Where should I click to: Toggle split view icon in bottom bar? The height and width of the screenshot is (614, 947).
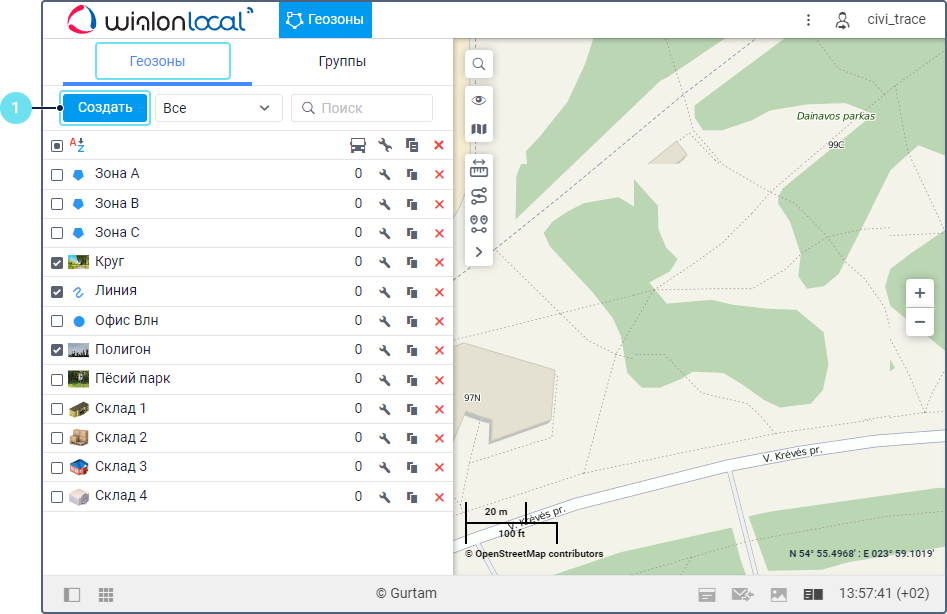click(x=813, y=595)
